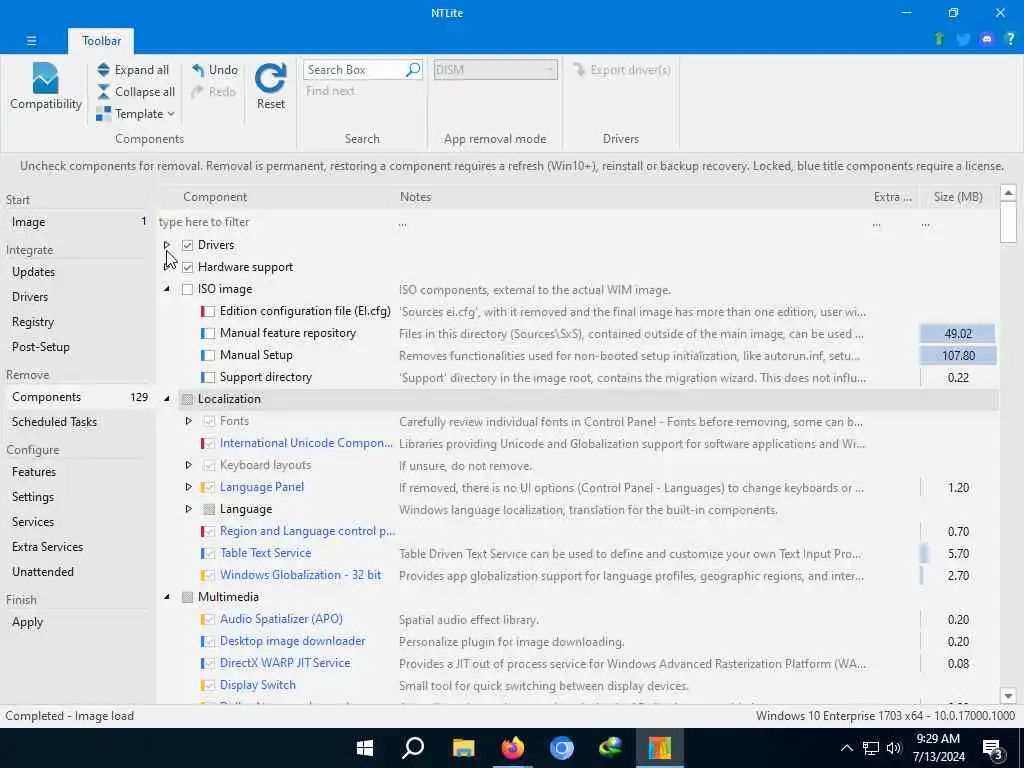The image size is (1024, 768).
Task: Click the component list scrollbar thumb
Action: 1008,222
